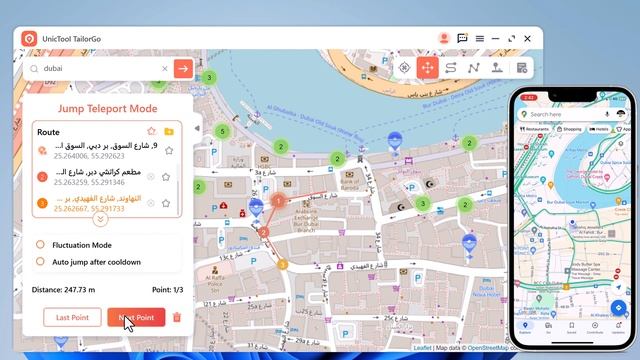Star the route point 25.264006, 55.292623
The height and width of the screenshot is (360, 640).
click(x=169, y=151)
